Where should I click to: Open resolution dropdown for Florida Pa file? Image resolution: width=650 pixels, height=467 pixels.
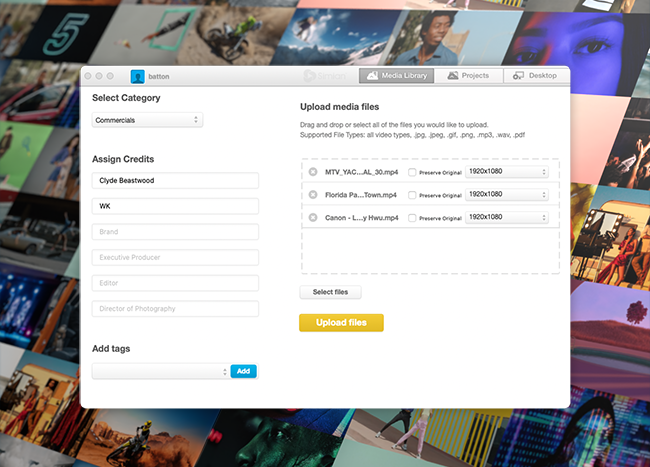click(507, 194)
